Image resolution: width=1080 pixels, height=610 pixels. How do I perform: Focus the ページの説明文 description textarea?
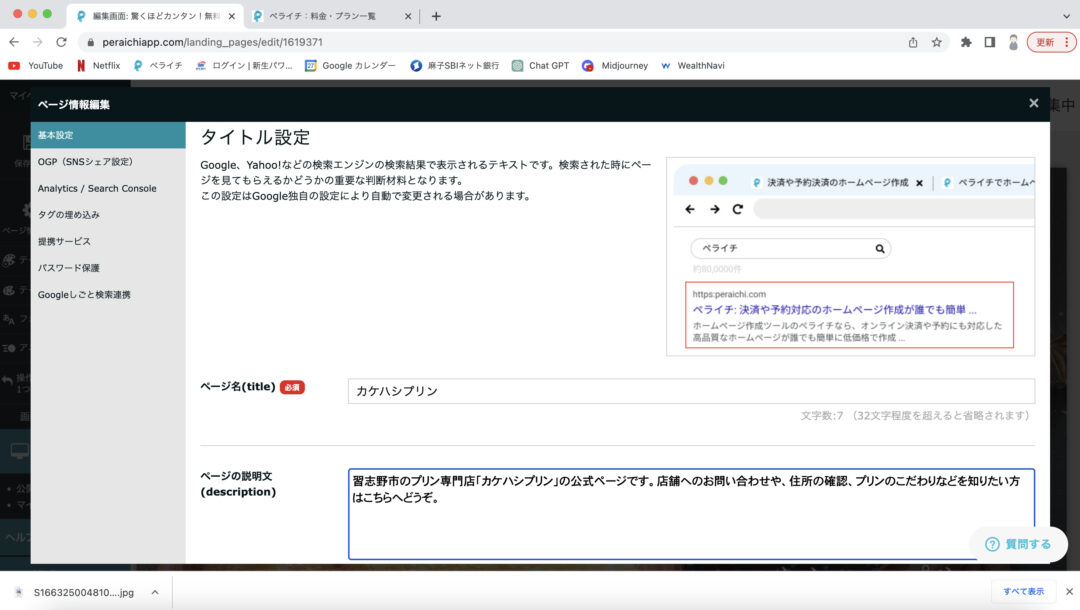pyautogui.click(x=691, y=514)
